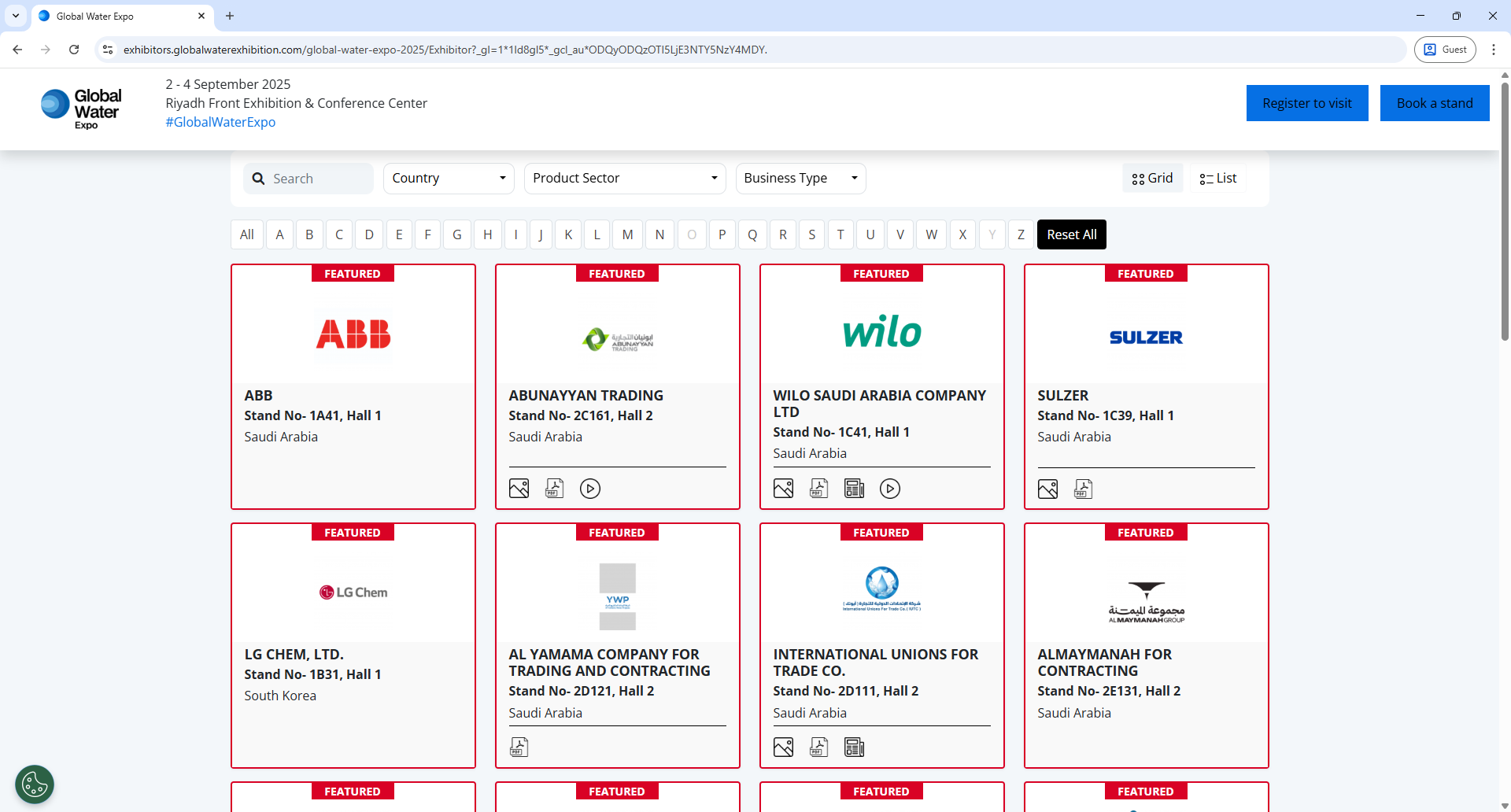Open the news icon for International Unions
This screenshot has width=1511, height=812.
click(x=855, y=747)
